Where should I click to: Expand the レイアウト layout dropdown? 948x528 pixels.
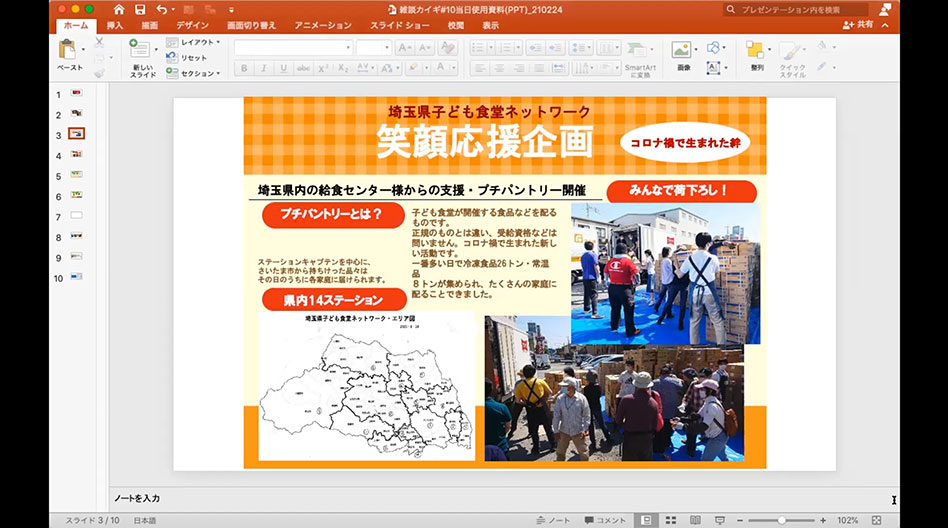[x=196, y=43]
